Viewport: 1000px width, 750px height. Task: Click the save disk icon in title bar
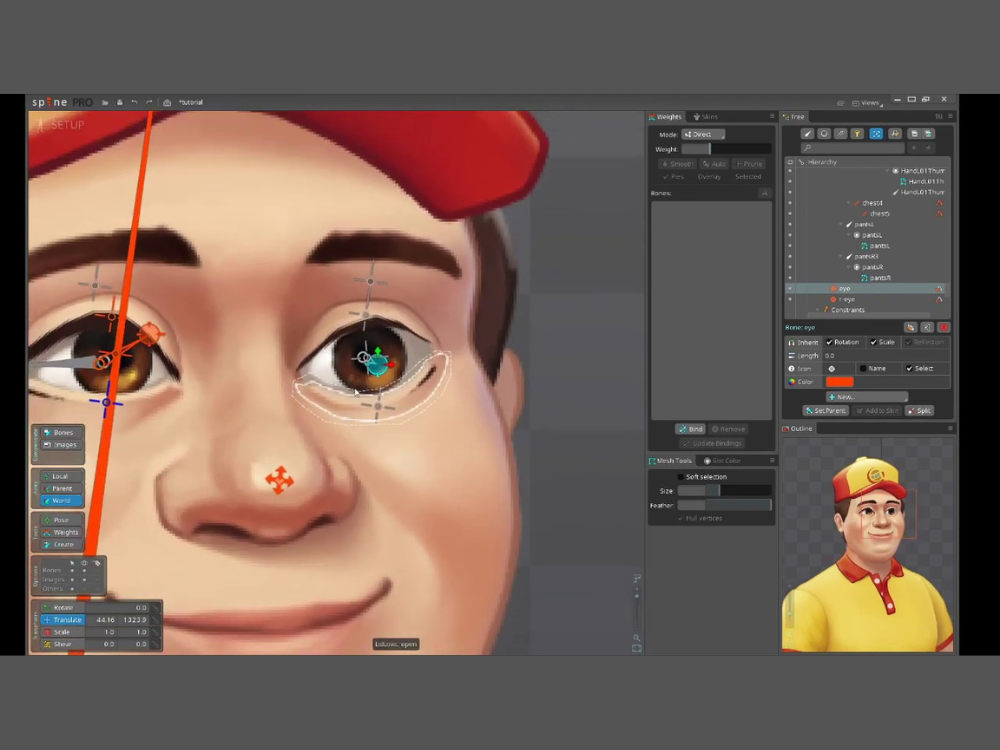119,102
